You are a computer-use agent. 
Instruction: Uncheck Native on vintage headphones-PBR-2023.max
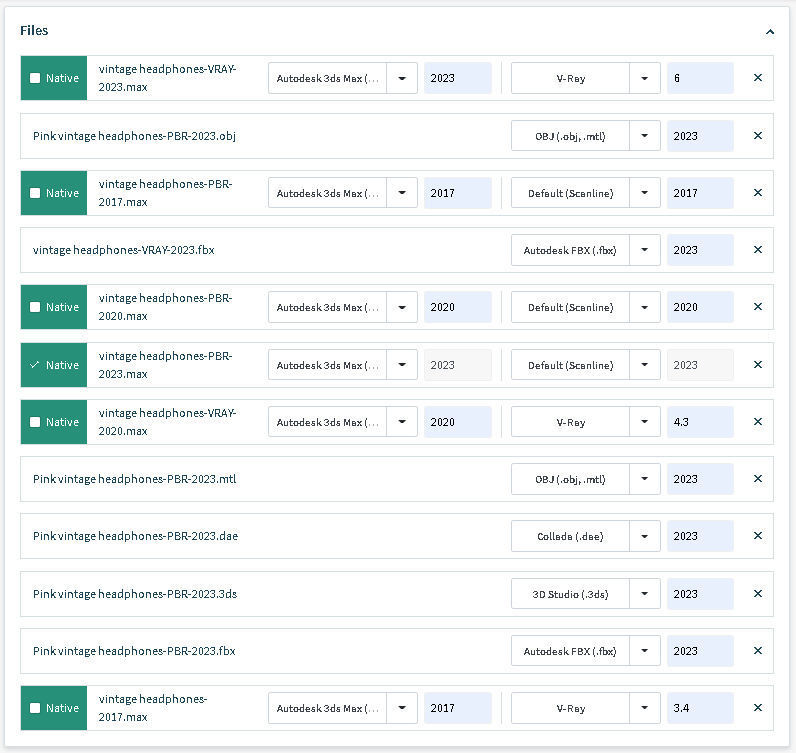pyautogui.click(x=35, y=365)
